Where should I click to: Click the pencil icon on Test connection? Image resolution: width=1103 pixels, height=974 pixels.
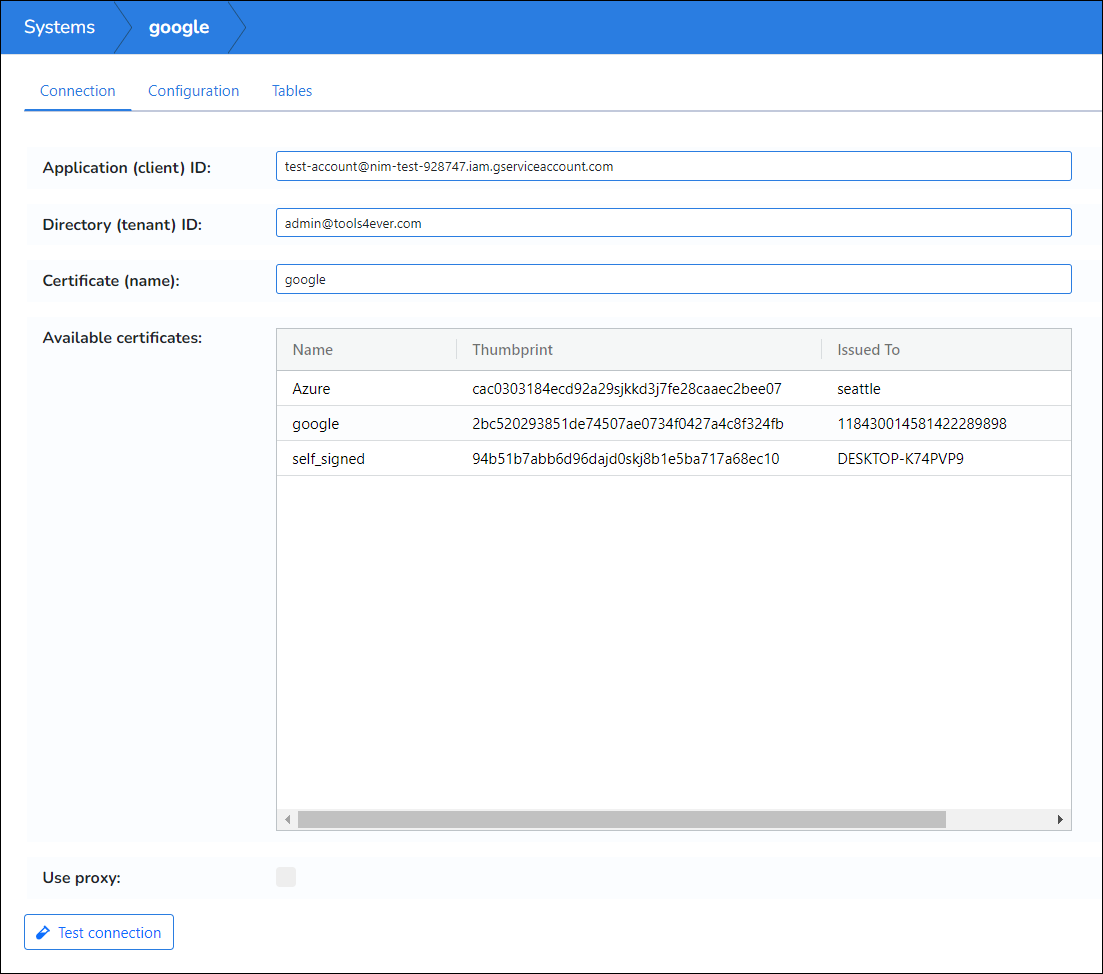point(43,933)
